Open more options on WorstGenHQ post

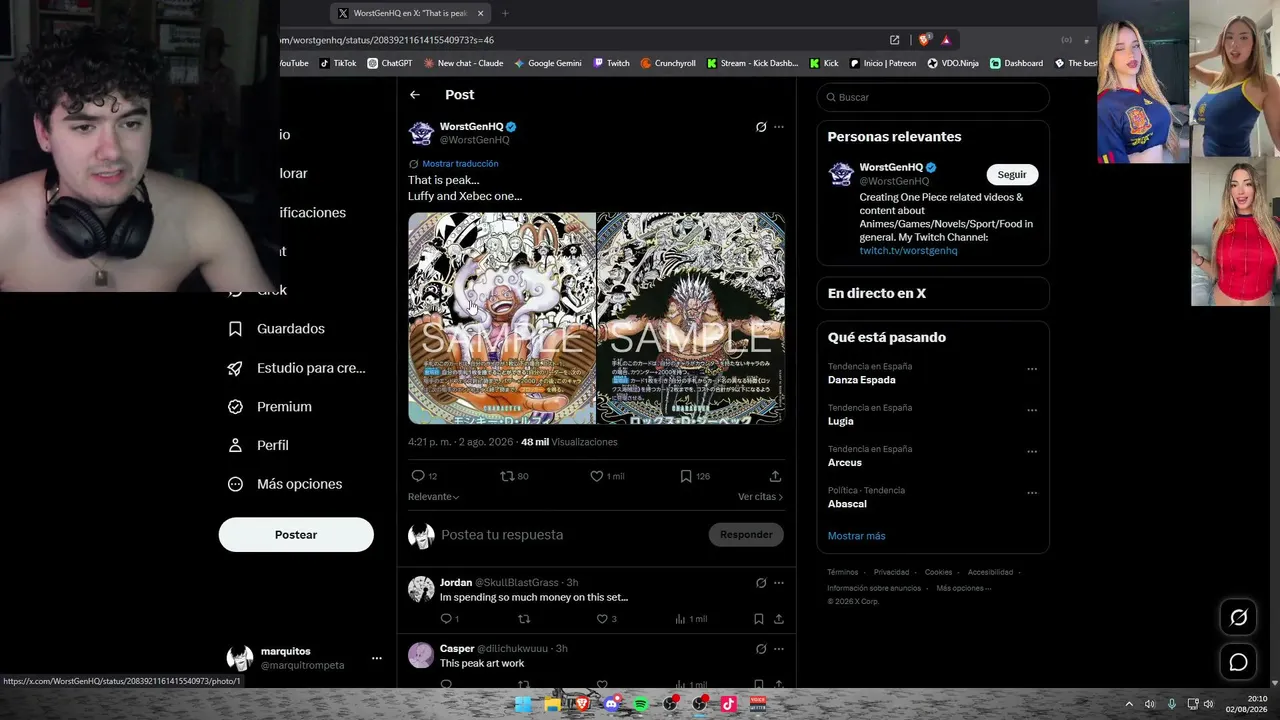[x=779, y=127]
